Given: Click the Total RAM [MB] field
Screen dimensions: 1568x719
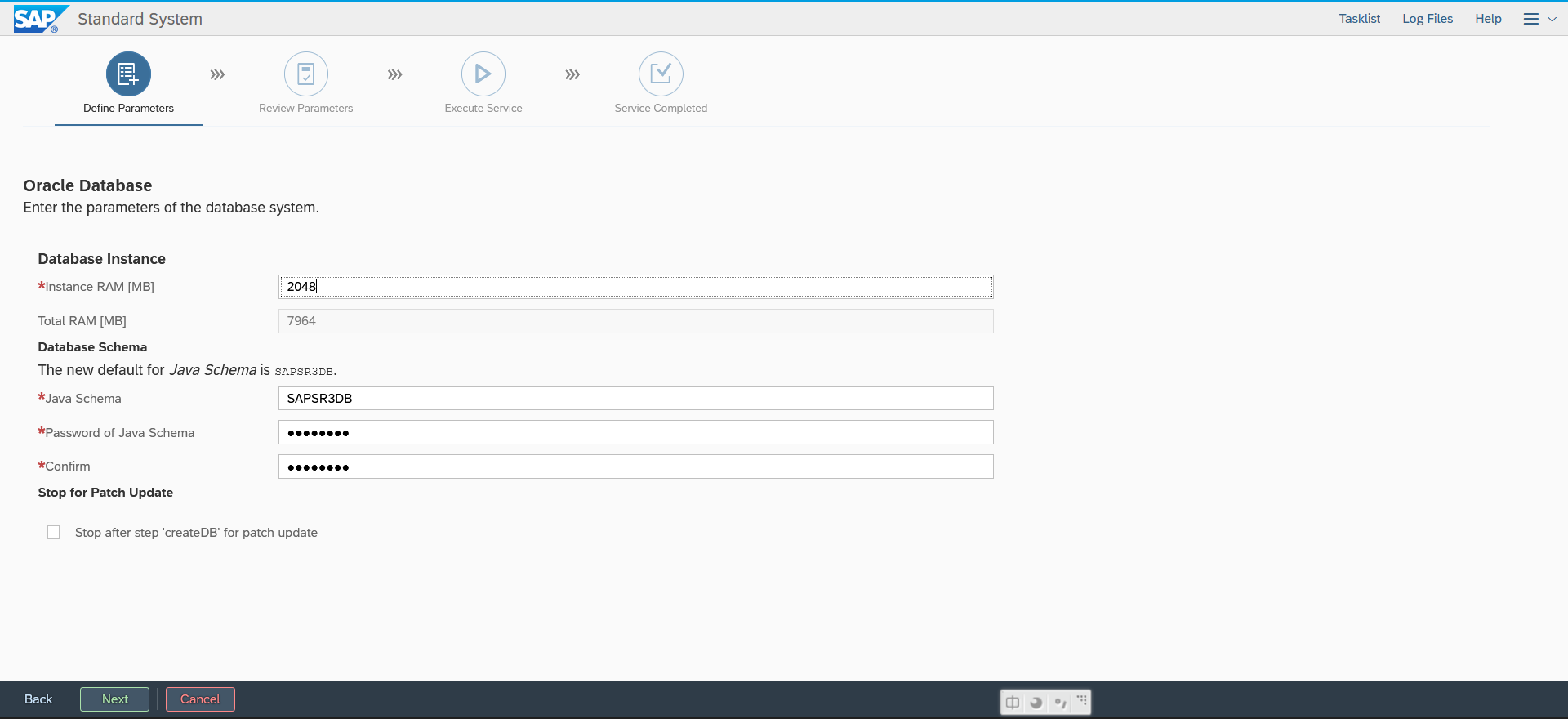Looking at the screenshot, I should click(x=636, y=321).
